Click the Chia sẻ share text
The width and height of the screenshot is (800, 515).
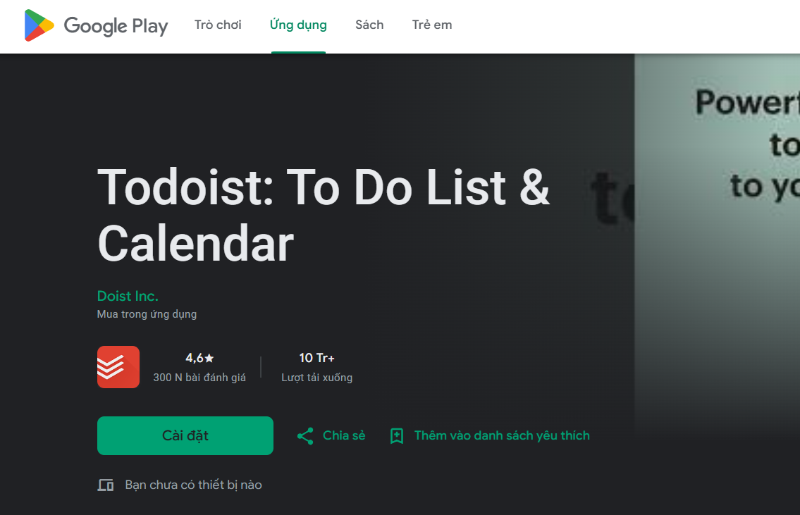[x=344, y=435]
